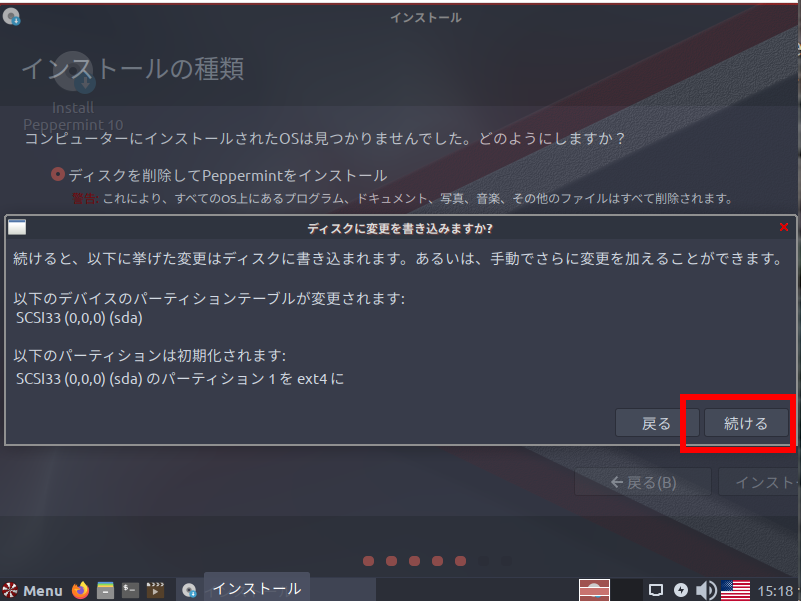This screenshot has width=801, height=601.
Task: Click the line ending with パーティション 1 を ext4 に
Action: click(180, 379)
